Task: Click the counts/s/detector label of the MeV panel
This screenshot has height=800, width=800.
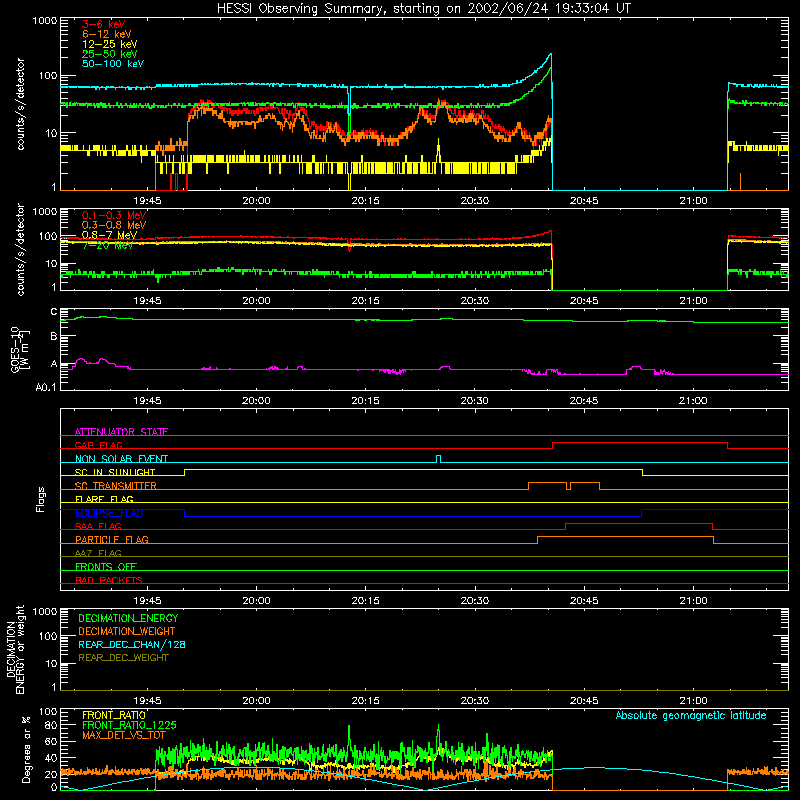Action: (x=20, y=250)
